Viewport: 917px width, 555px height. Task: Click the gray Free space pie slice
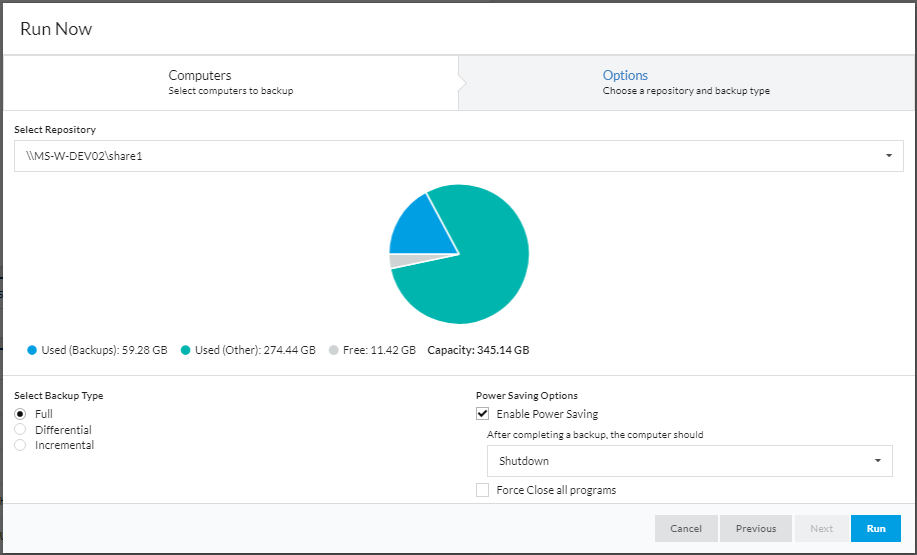pyautogui.click(x=399, y=260)
